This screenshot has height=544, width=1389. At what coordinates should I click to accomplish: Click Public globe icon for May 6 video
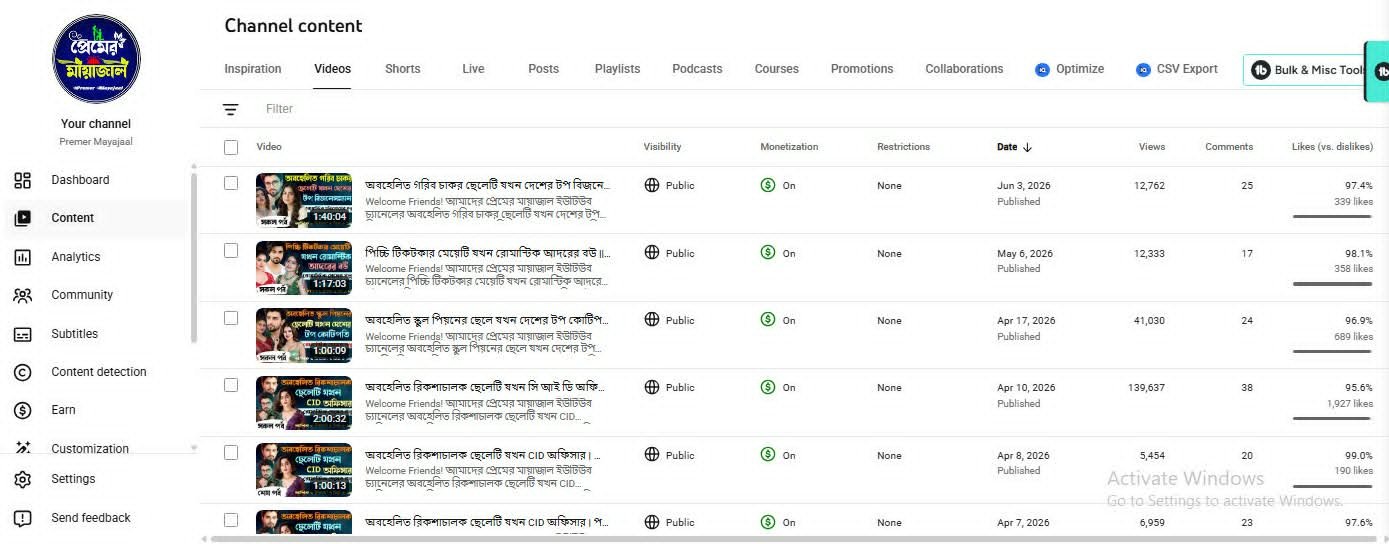click(x=652, y=253)
